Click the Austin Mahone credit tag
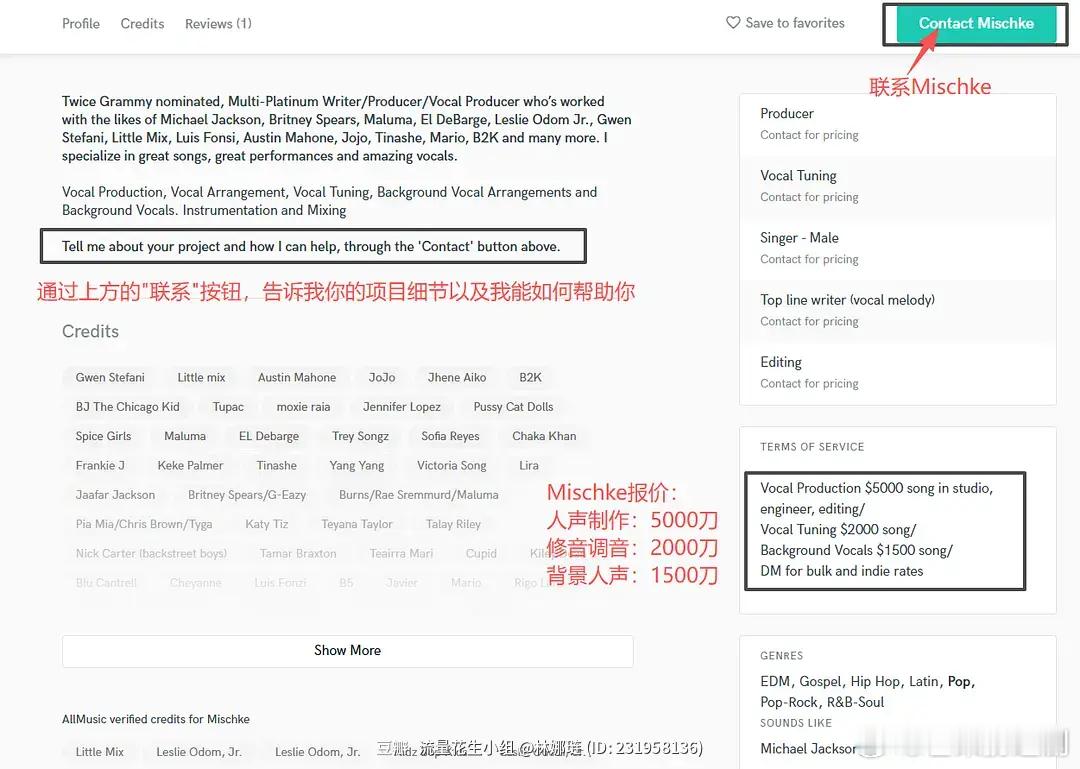This screenshot has height=769, width=1080. pos(297,378)
